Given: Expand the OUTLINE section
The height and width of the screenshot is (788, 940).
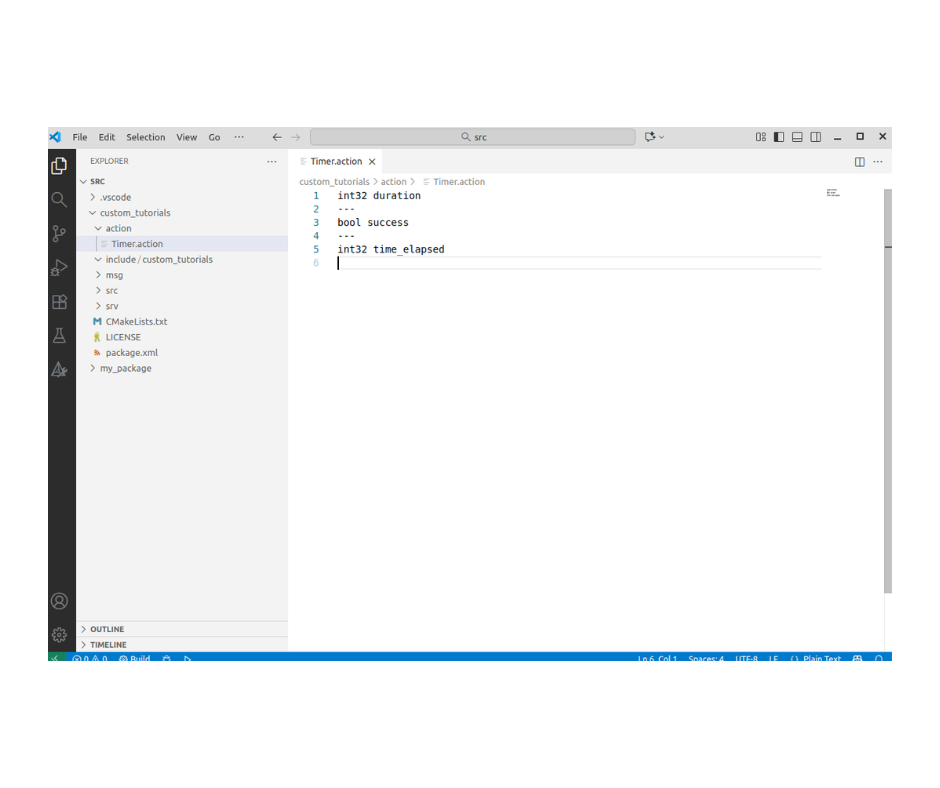Looking at the screenshot, I should [107, 629].
